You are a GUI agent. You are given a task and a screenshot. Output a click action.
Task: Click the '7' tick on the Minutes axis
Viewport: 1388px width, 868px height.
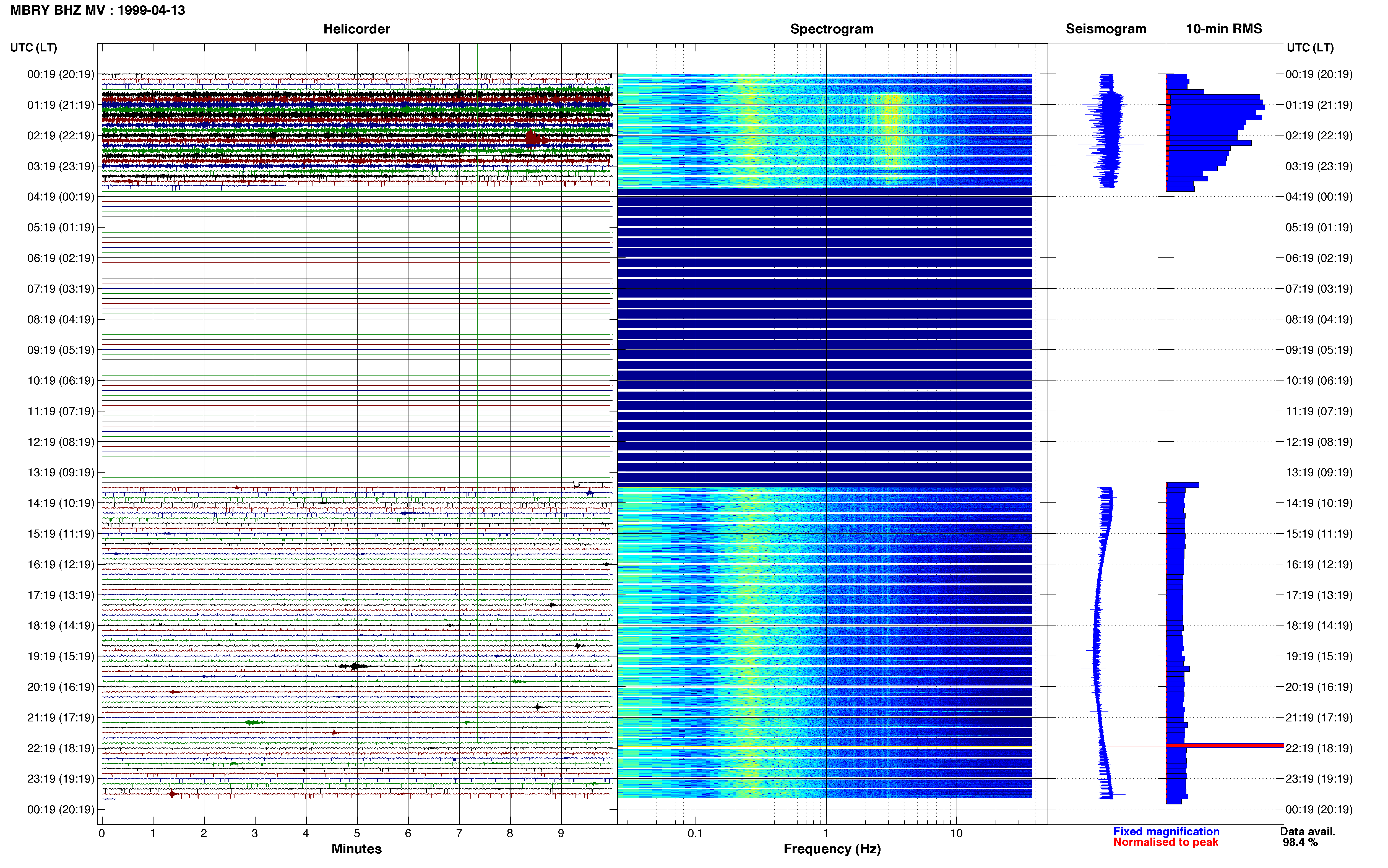coord(459,833)
